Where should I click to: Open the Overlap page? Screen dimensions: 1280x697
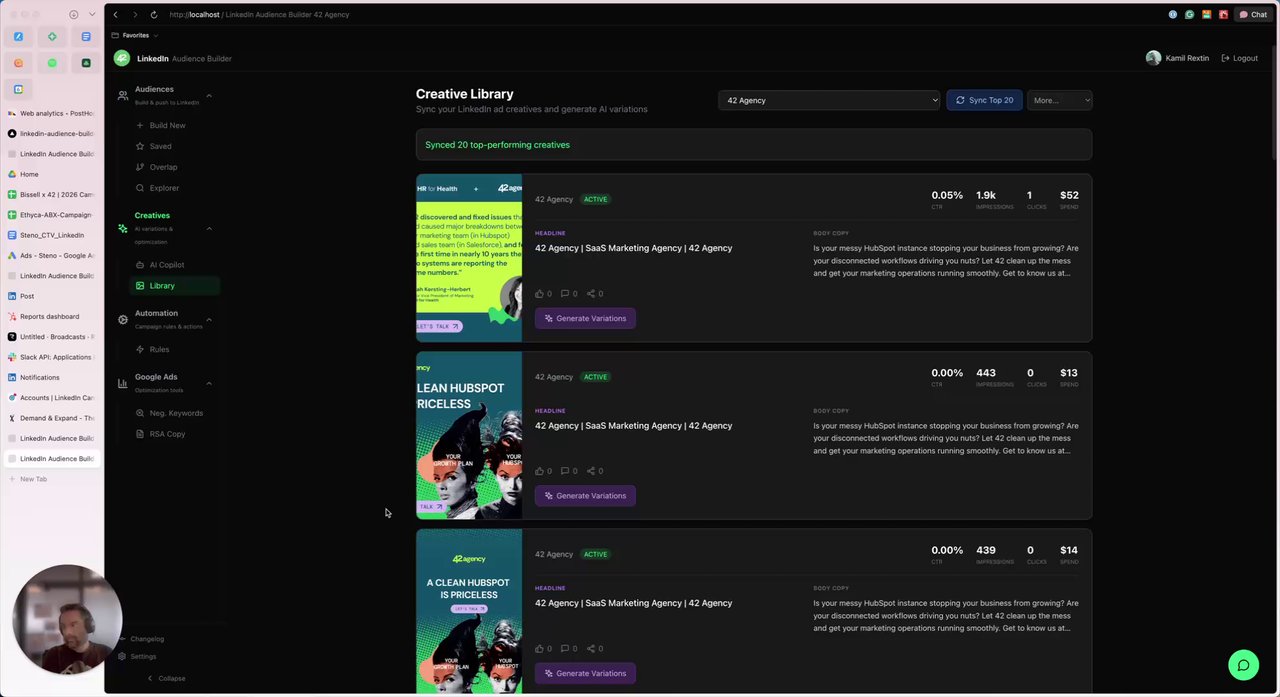(x=163, y=167)
